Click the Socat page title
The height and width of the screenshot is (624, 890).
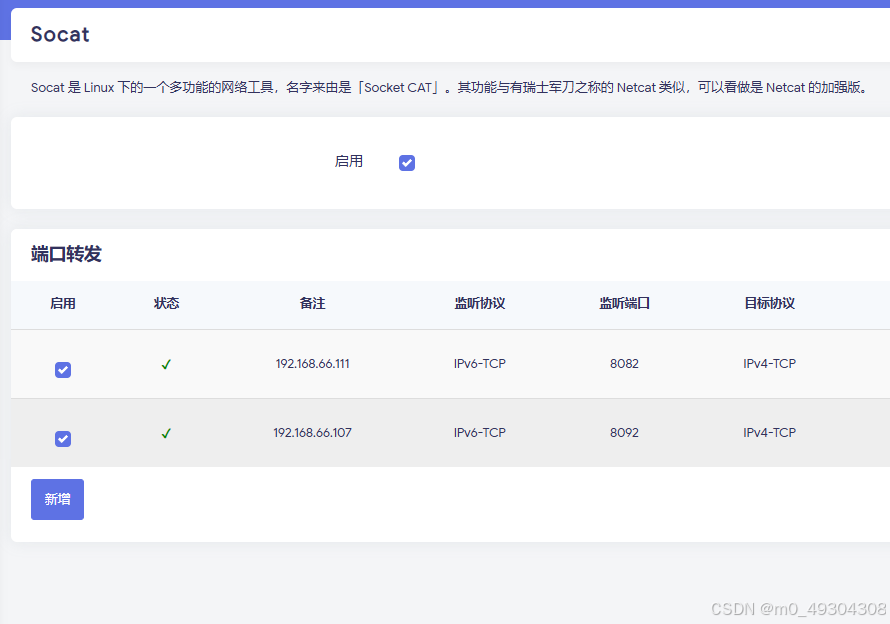tap(60, 35)
